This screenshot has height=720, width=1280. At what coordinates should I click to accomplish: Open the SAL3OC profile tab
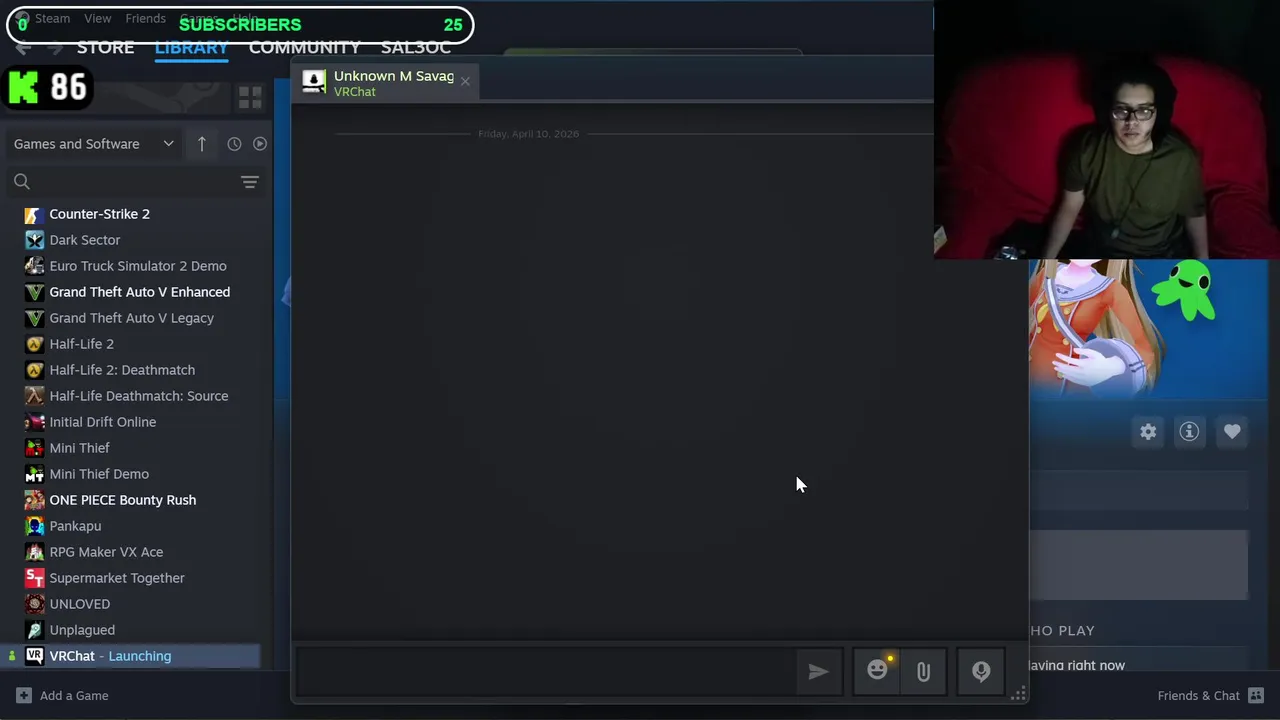pyautogui.click(x=416, y=48)
